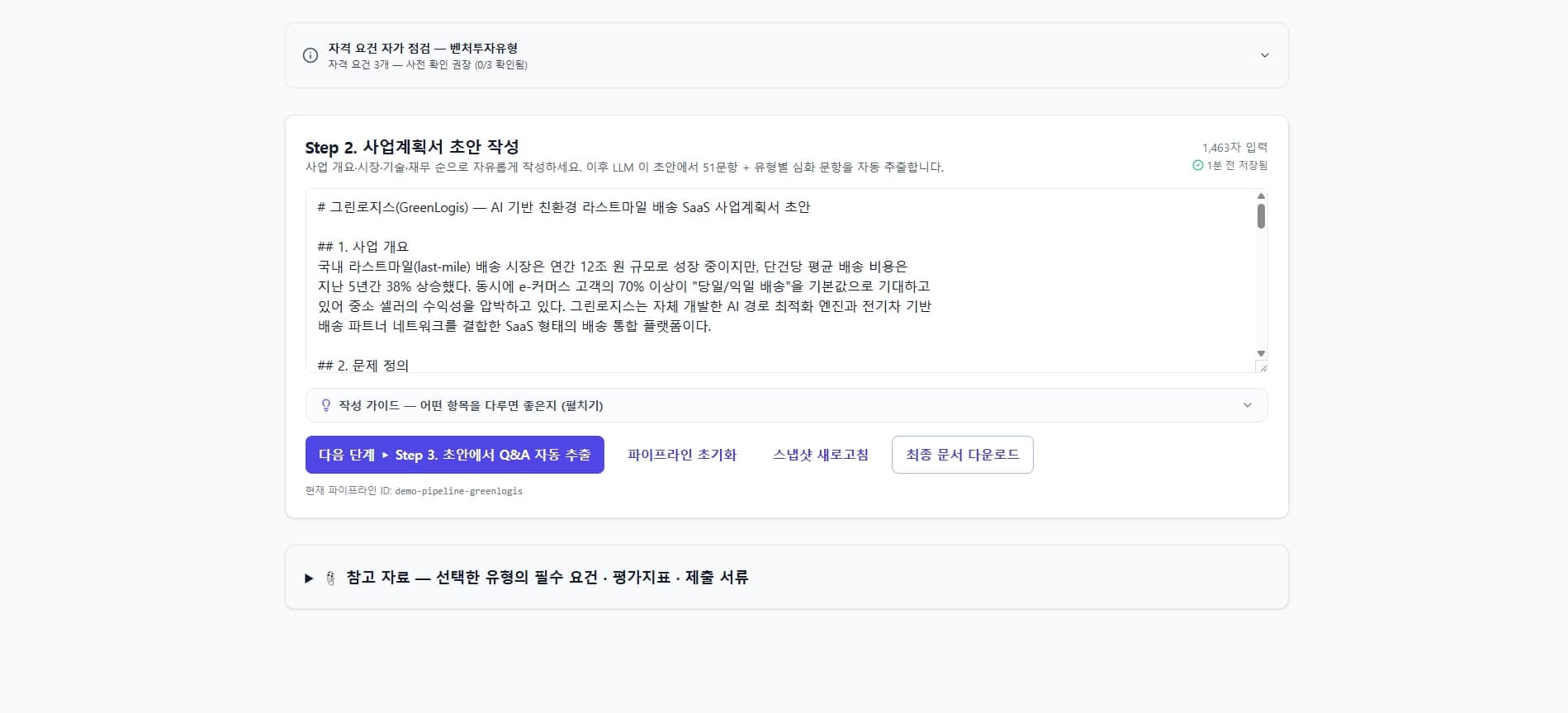Image resolution: width=1568 pixels, height=713 pixels.
Task: Click the textarea scrollbar thumb
Action: click(1261, 216)
